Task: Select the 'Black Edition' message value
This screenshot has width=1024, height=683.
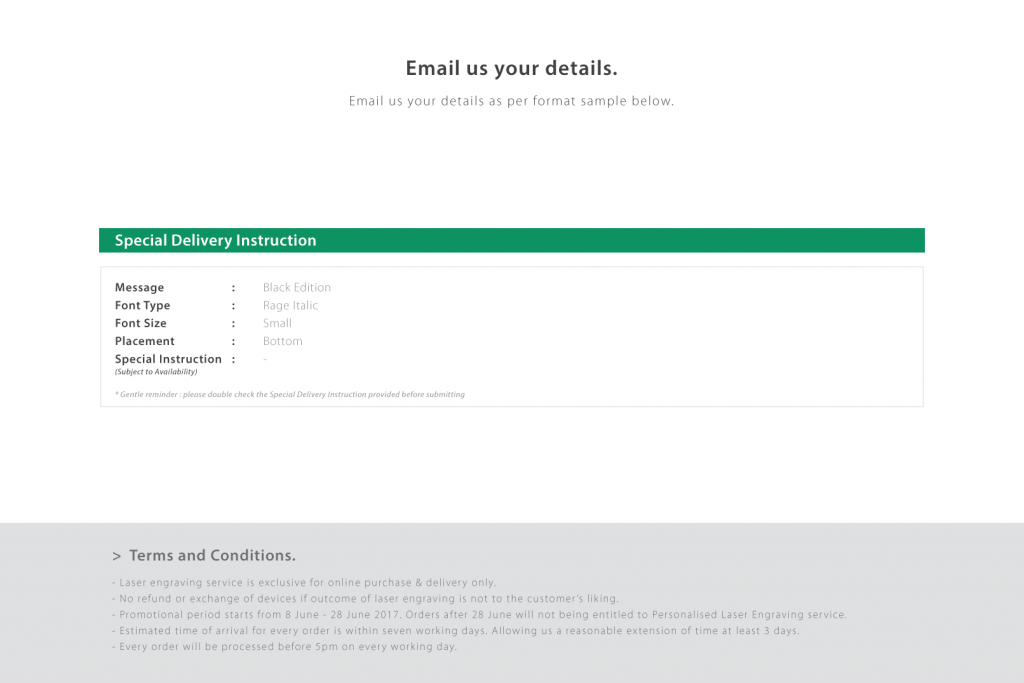Action: tap(296, 287)
